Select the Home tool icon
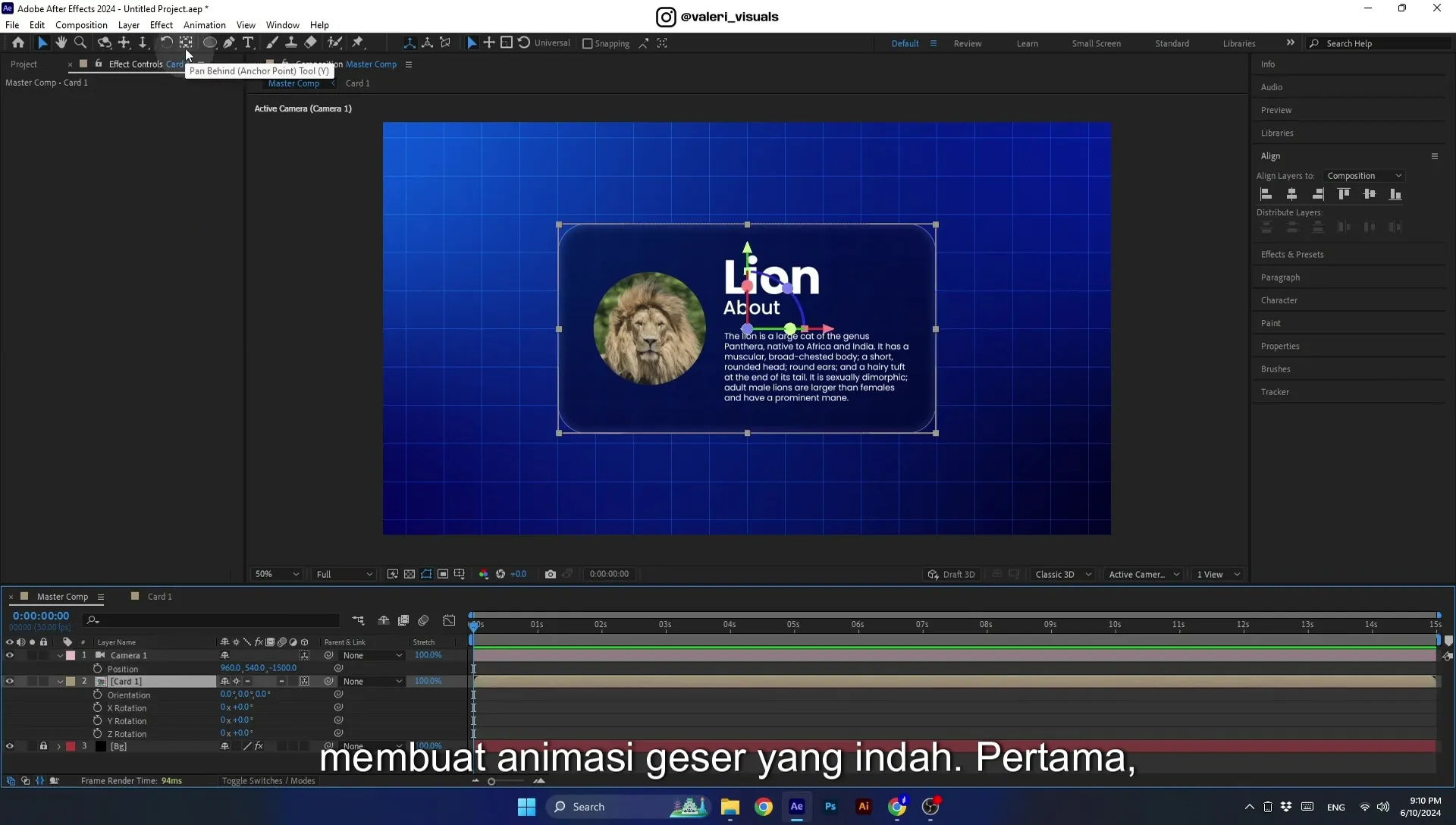This screenshot has width=1456, height=825. pos(18,43)
